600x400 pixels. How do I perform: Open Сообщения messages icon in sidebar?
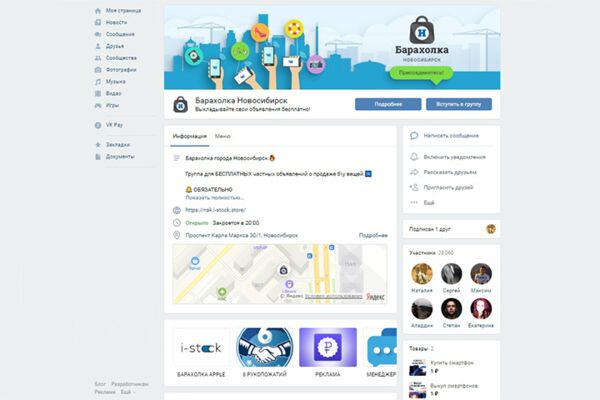click(98, 34)
